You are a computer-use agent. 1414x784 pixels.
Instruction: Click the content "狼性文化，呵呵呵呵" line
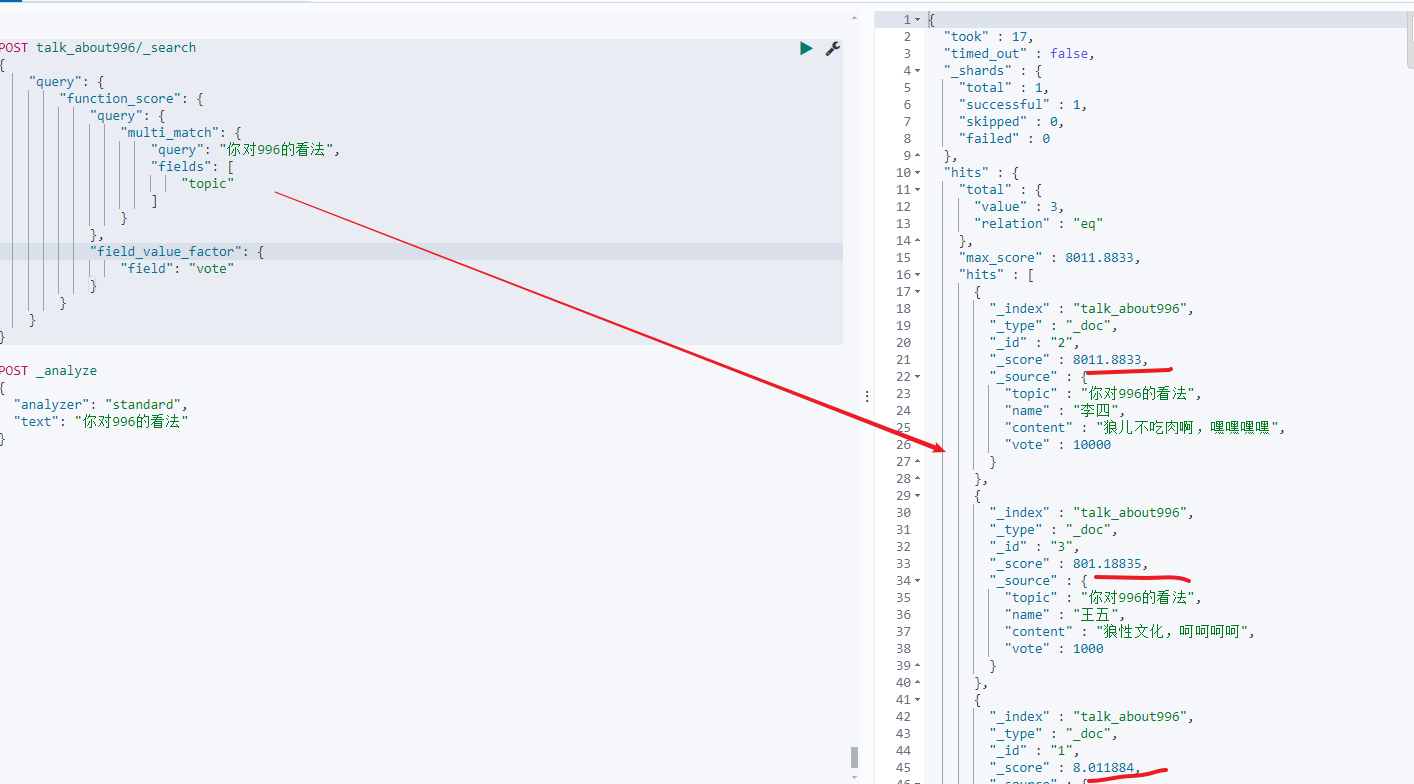1130,632
